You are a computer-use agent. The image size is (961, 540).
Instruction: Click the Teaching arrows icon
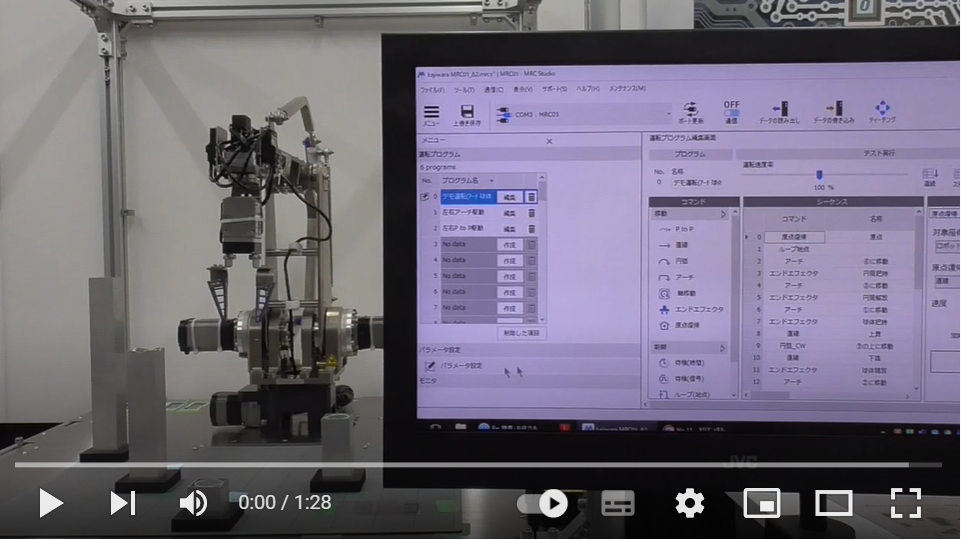(x=882, y=110)
